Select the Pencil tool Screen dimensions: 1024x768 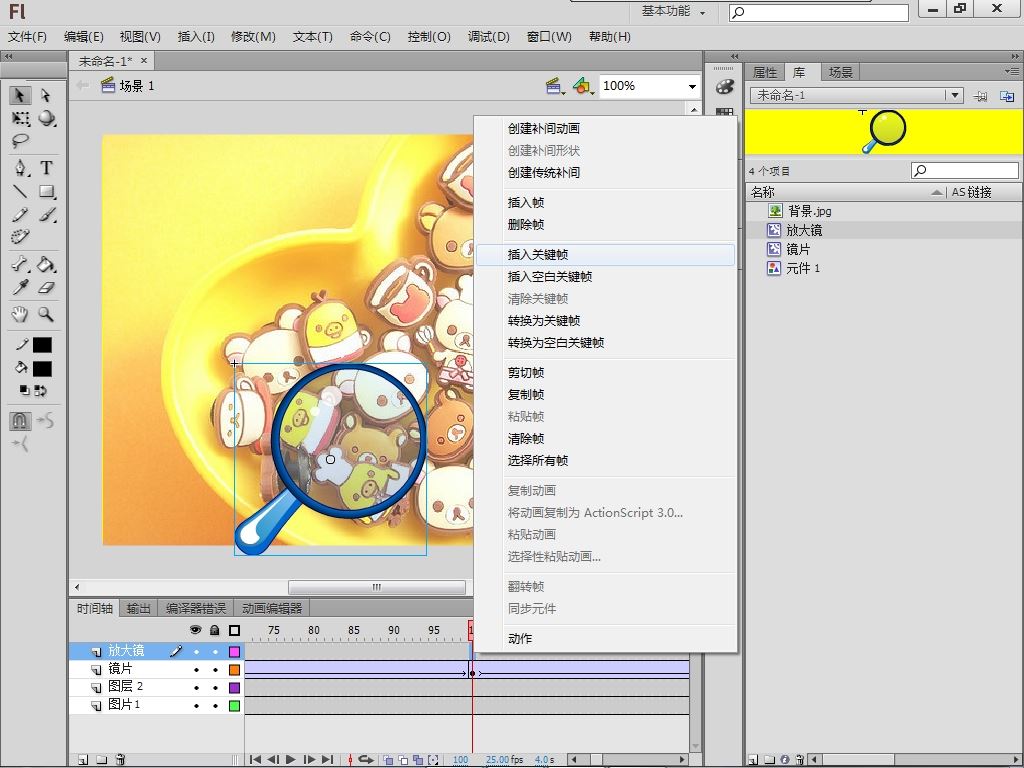(x=20, y=214)
